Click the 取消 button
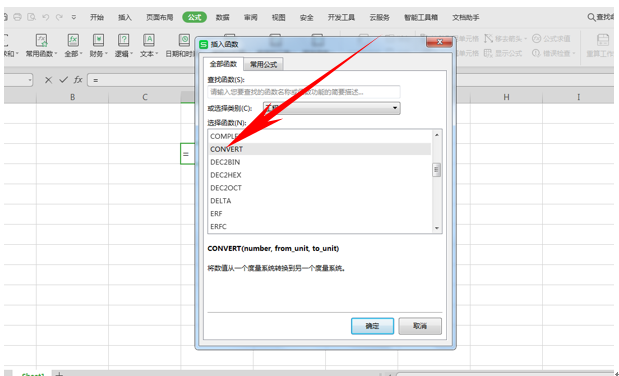 coord(420,326)
